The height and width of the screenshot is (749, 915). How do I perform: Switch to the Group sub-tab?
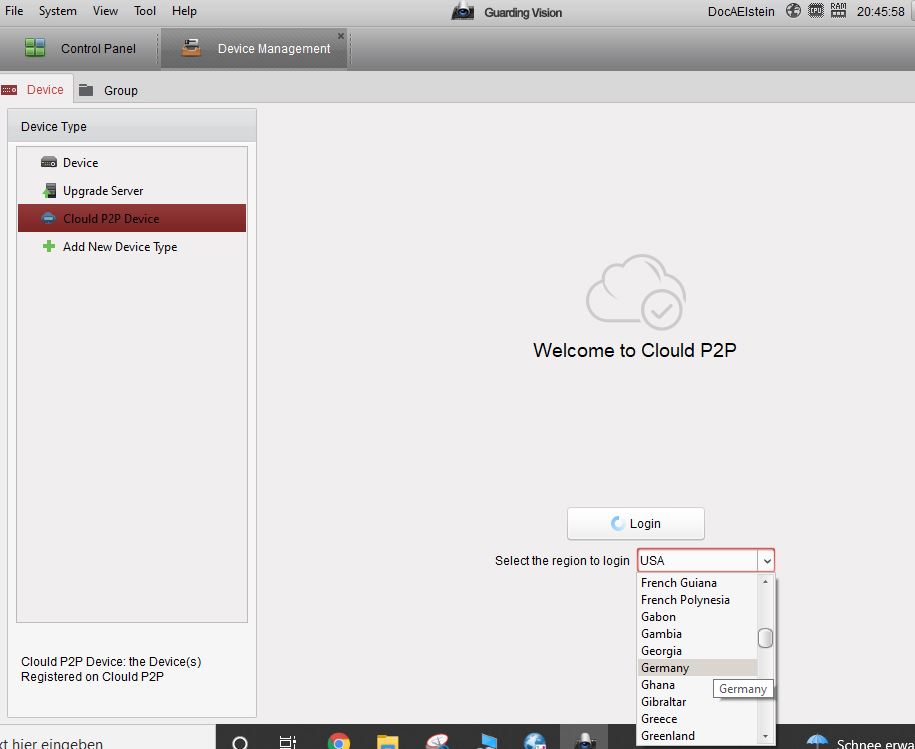click(x=109, y=90)
